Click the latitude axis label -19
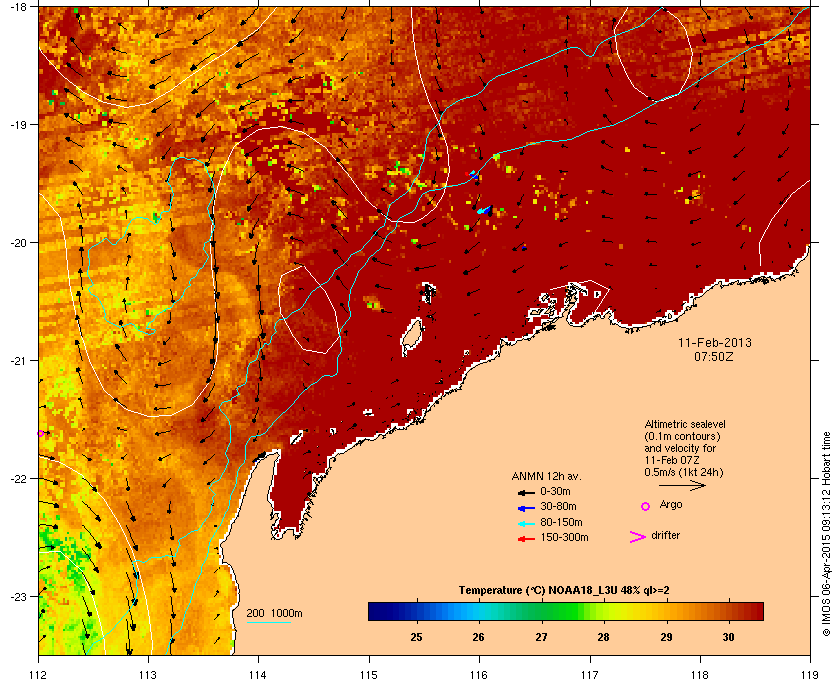840x680 pixels. [x=18, y=125]
